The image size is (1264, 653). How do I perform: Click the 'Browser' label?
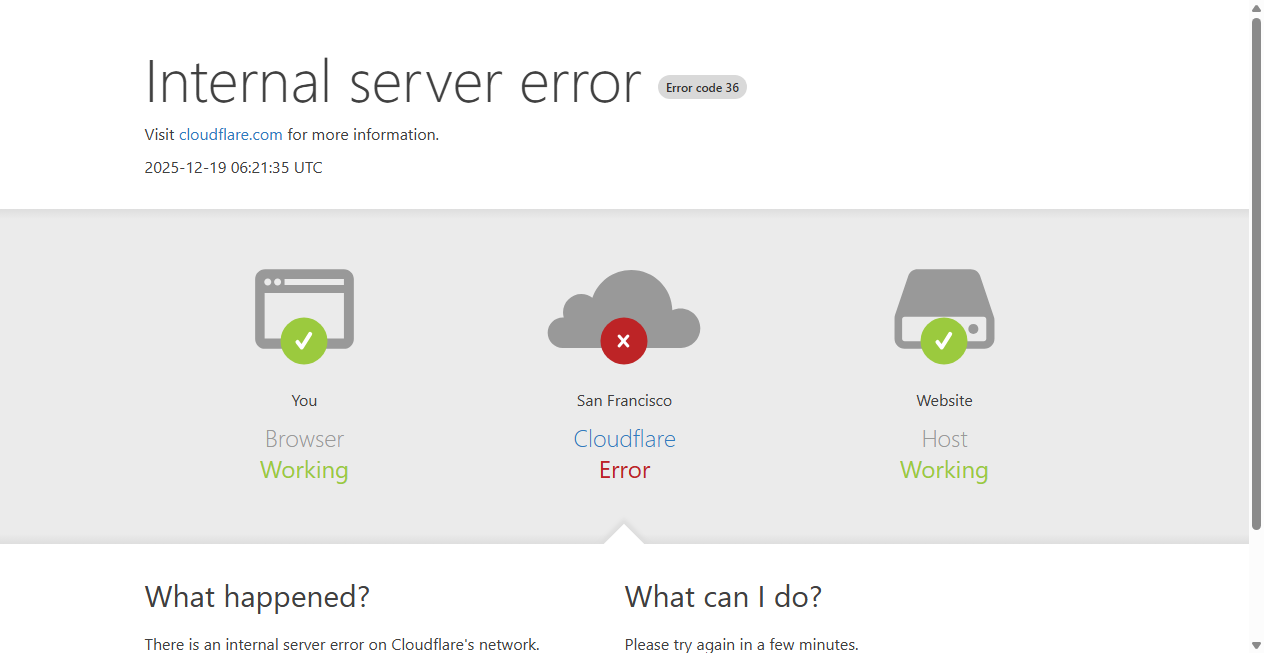304,439
